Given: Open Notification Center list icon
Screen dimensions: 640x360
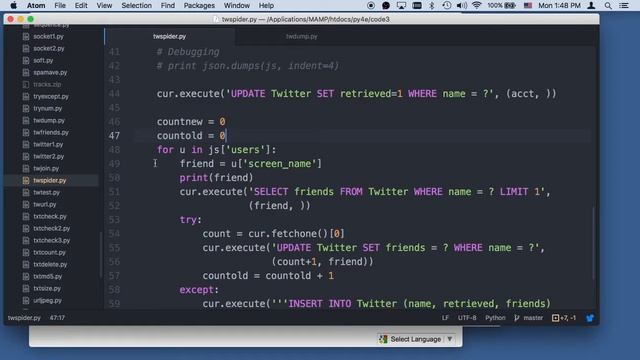Looking at the screenshot, I should pyautogui.click(x=624, y=6).
